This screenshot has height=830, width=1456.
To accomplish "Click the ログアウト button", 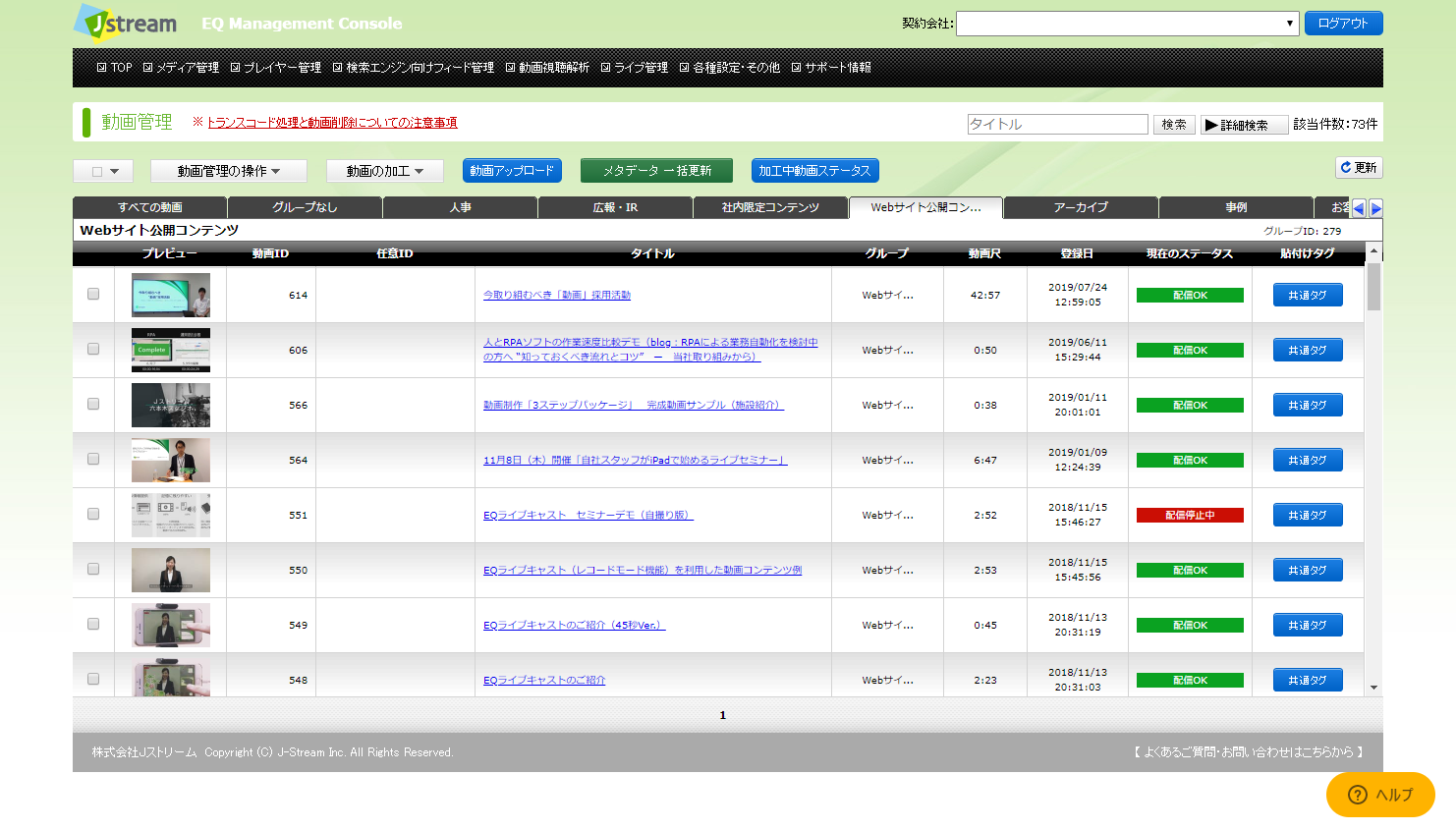I will pos(1343,23).
